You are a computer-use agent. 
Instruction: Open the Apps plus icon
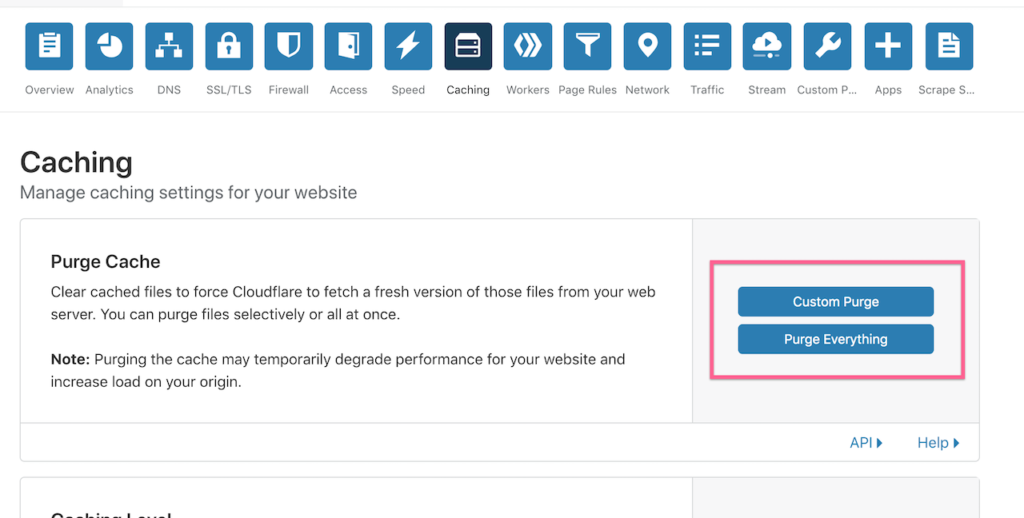pos(888,46)
